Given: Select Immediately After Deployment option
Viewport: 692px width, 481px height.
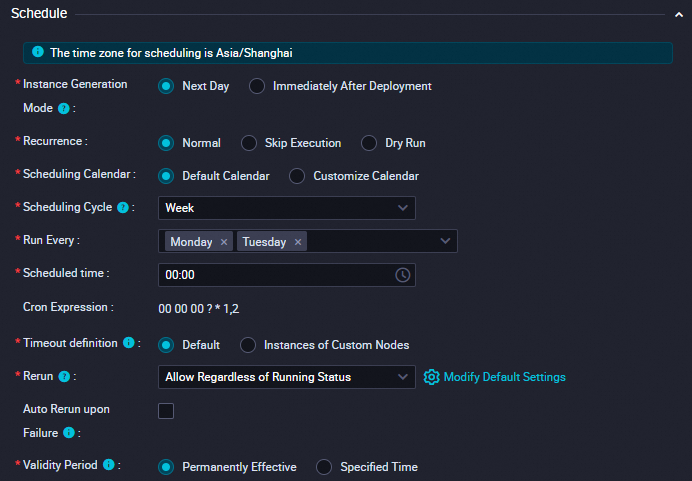Looking at the screenshot, I should tap(257, 86).
